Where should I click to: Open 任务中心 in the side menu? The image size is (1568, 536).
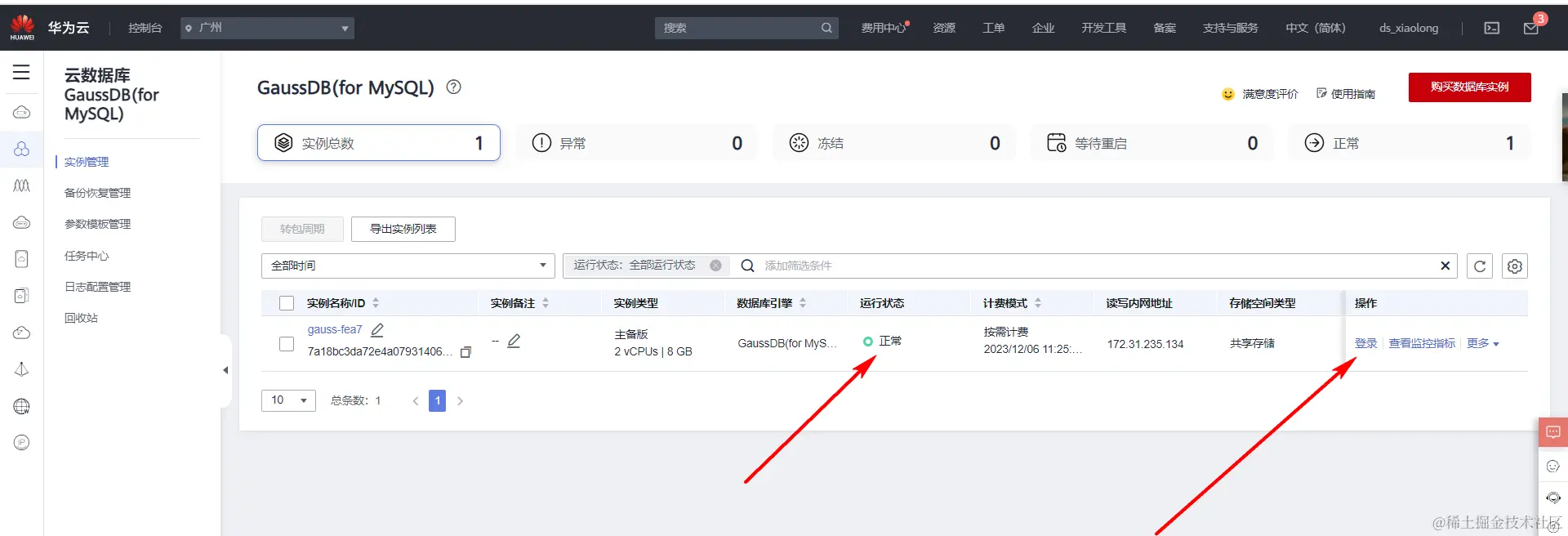coord(87,256)
